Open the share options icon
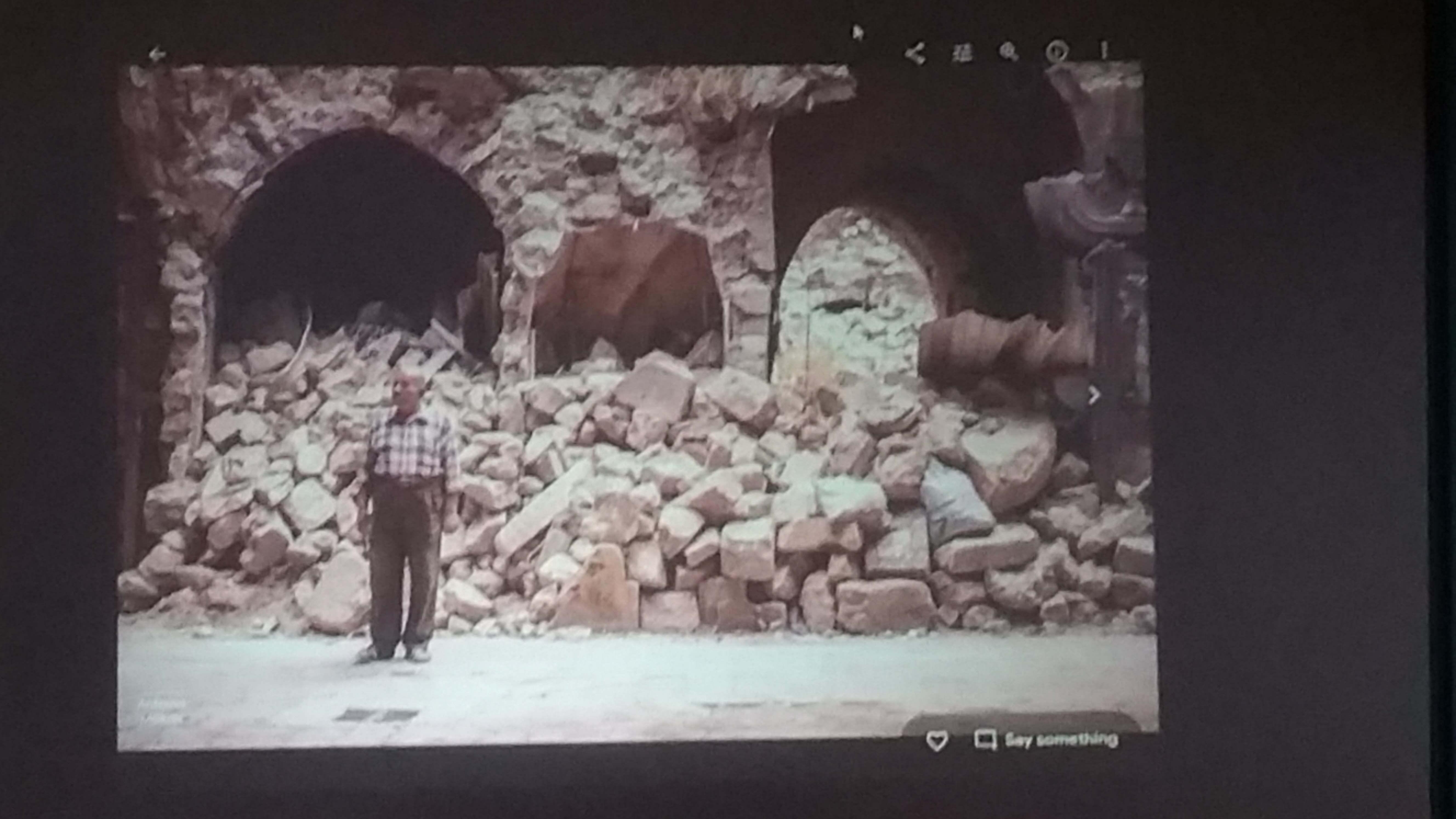 tap(915, 54)
